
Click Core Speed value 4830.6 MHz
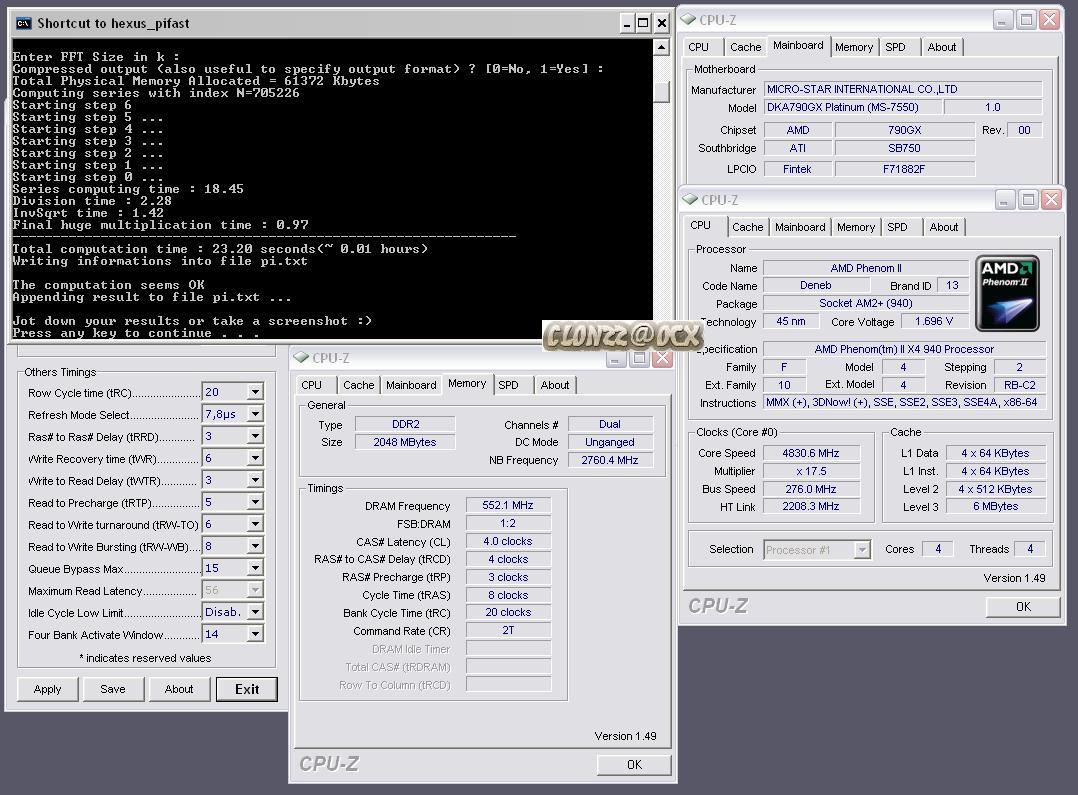tap(811, 453)
